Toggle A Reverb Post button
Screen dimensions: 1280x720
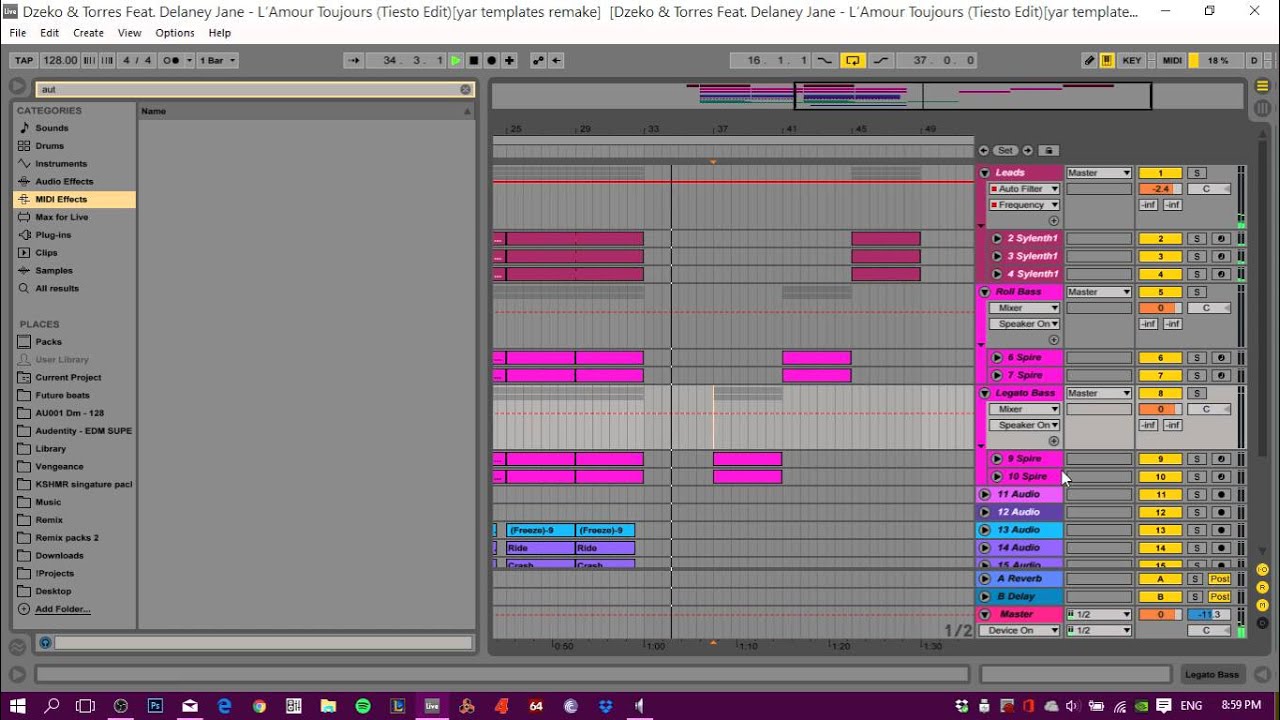pyautogui.click(x=1219, y=579)
